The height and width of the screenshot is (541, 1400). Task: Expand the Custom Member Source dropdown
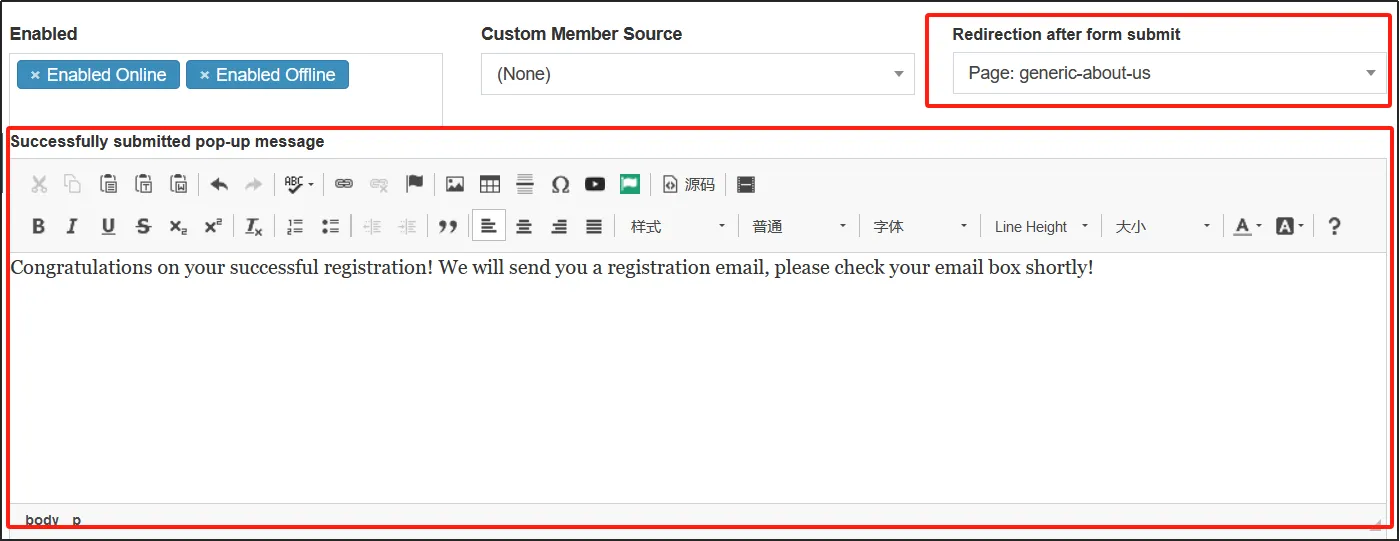click(x=697, y=74)
